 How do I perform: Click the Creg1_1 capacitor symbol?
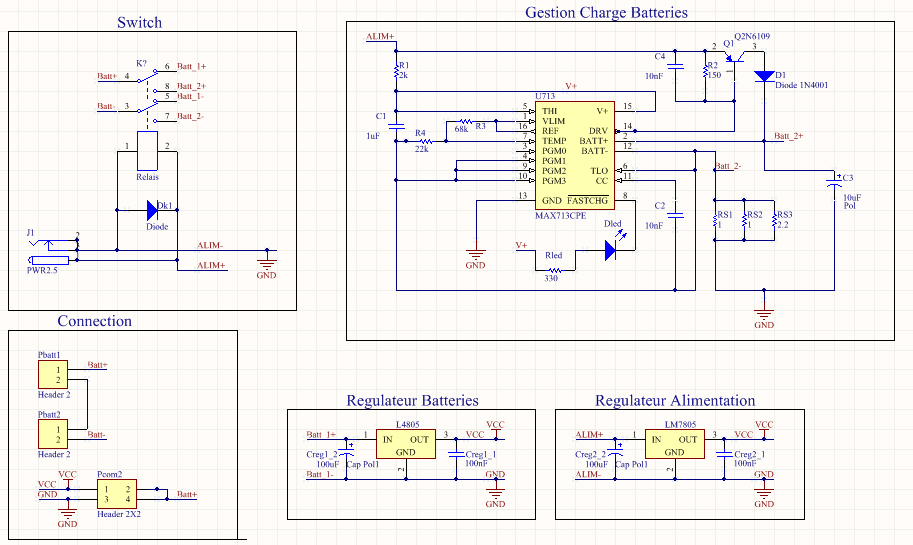(x=456, y=454)
